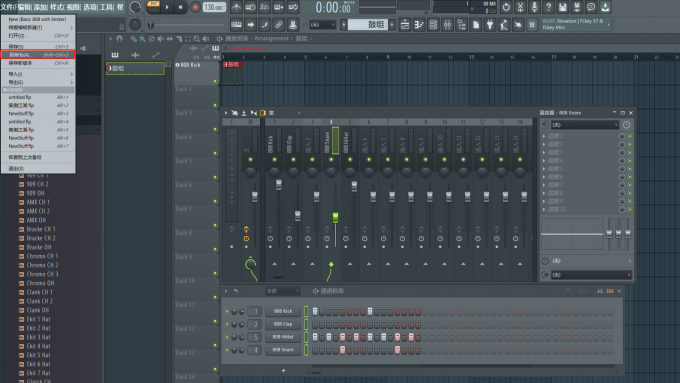Screen dimensions: 680x383
Task: Toggle Track 2 mute LED in the playlist
Action: pos(215,105)
